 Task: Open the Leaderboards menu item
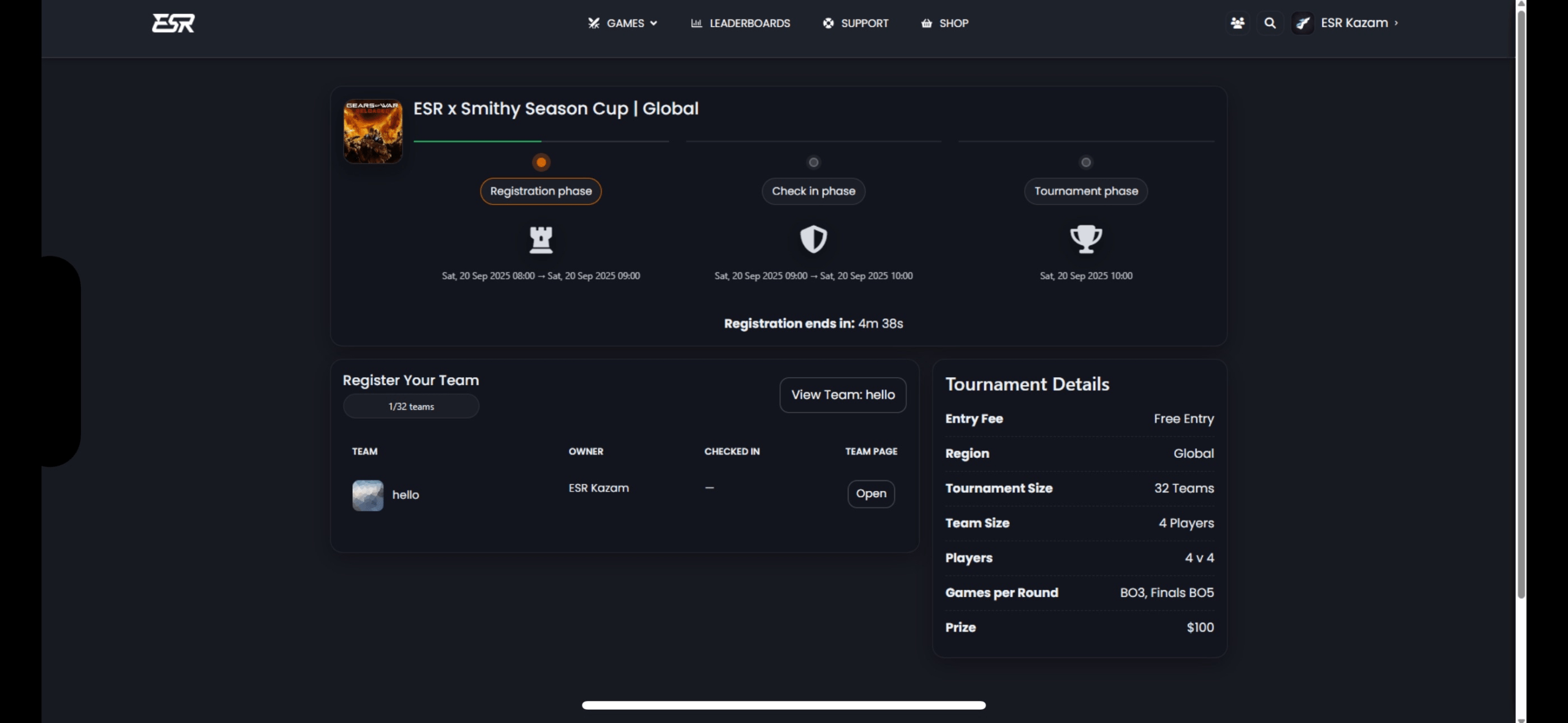pyautogui.click(x=741, y=23)
